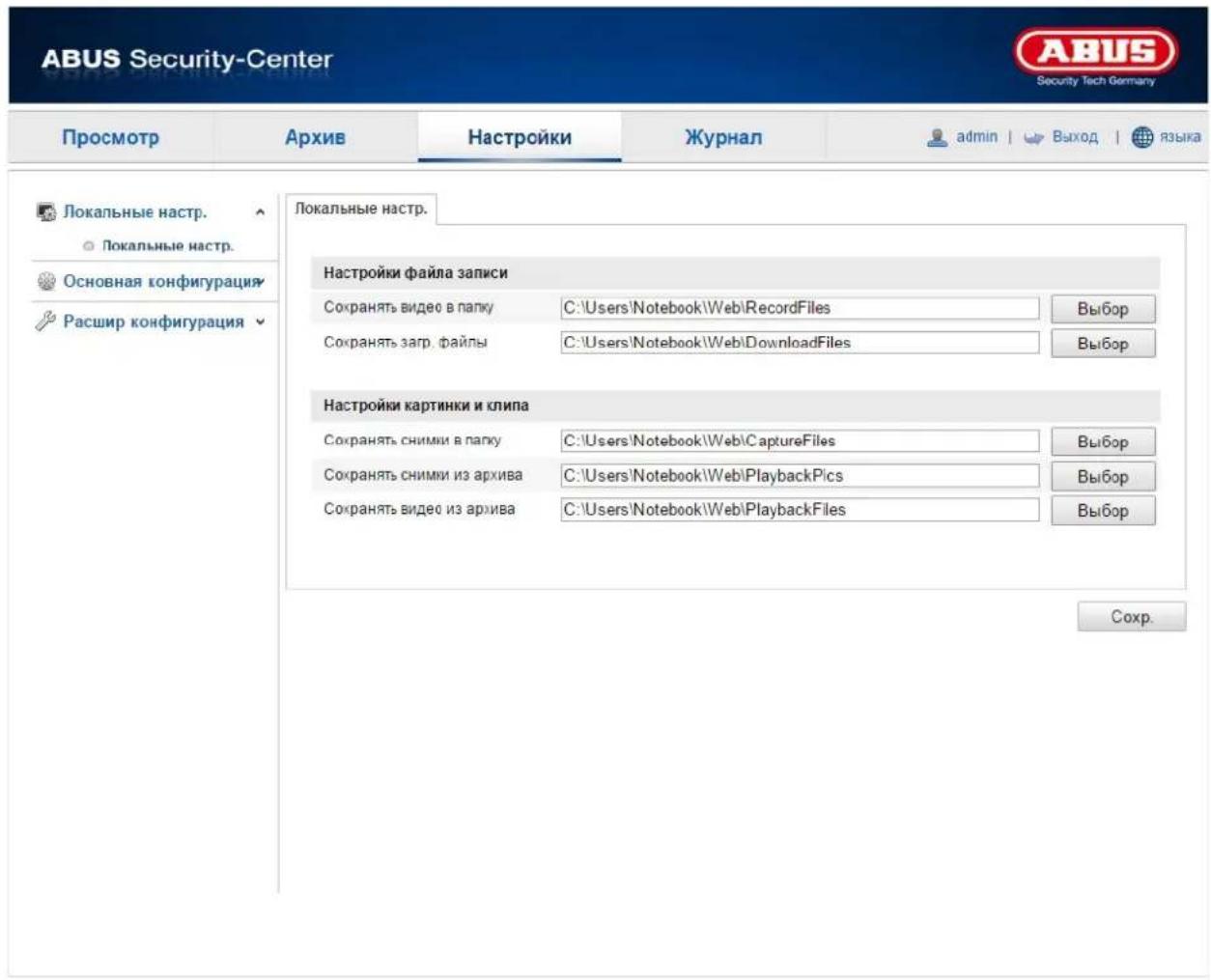Click the PlaybackFiles path field

pos(800,510)
